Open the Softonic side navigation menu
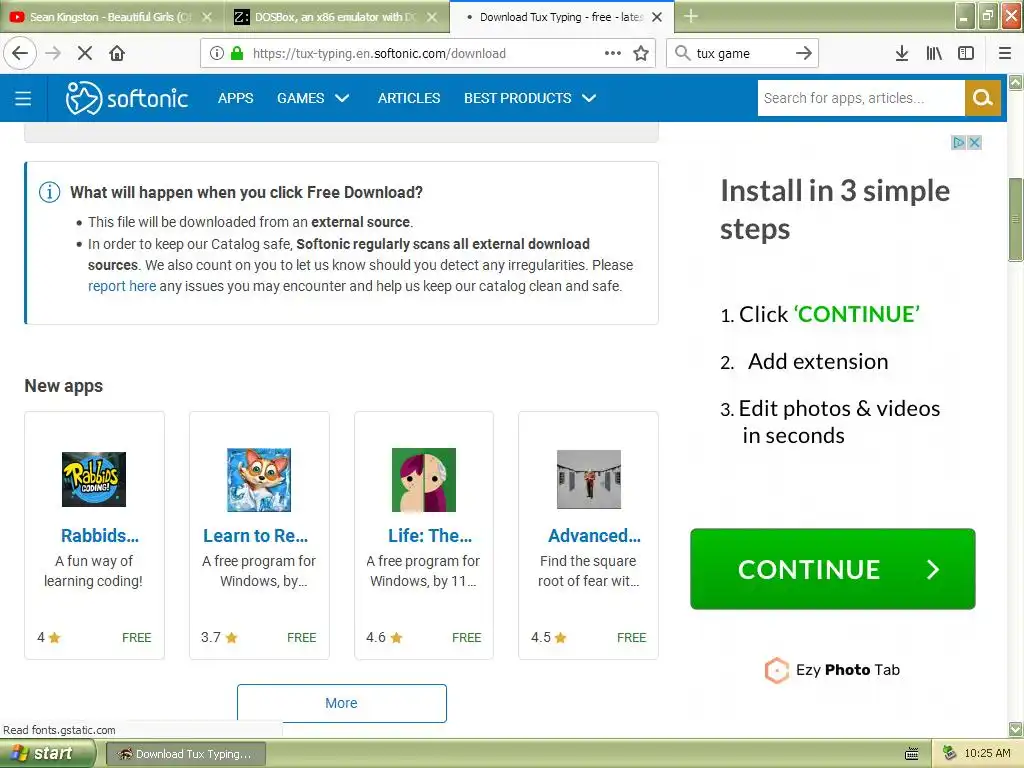The image size is (1024, 768). click(23, 98)
